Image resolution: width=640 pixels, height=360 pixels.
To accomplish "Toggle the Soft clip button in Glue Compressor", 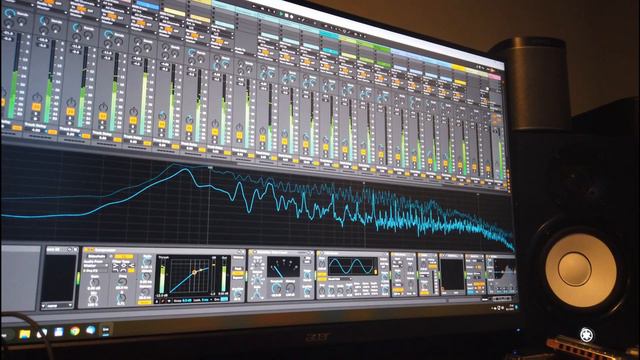I will pos(307,261).
